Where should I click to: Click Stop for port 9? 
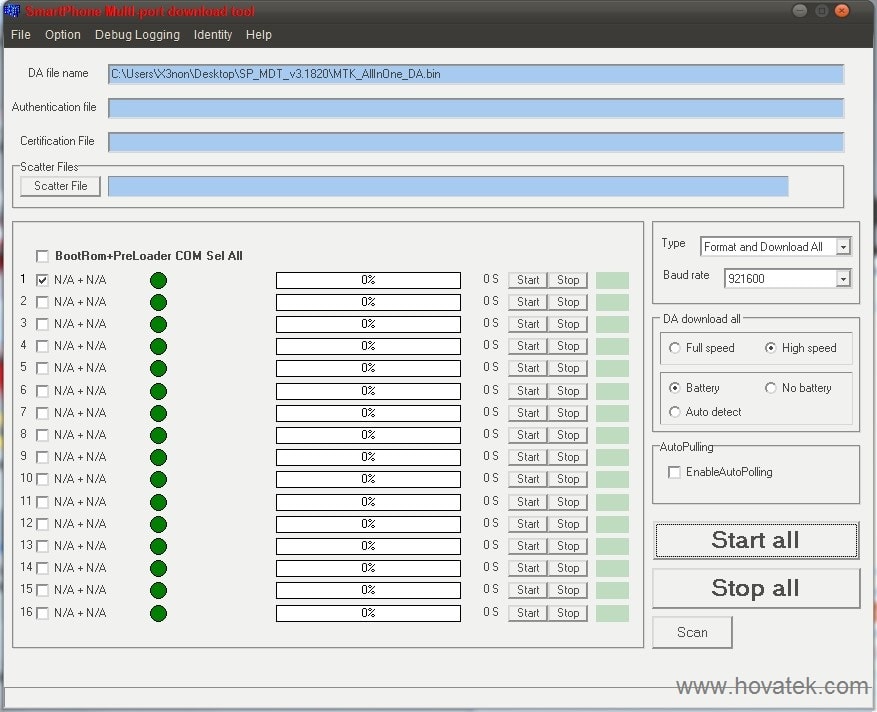568,457
